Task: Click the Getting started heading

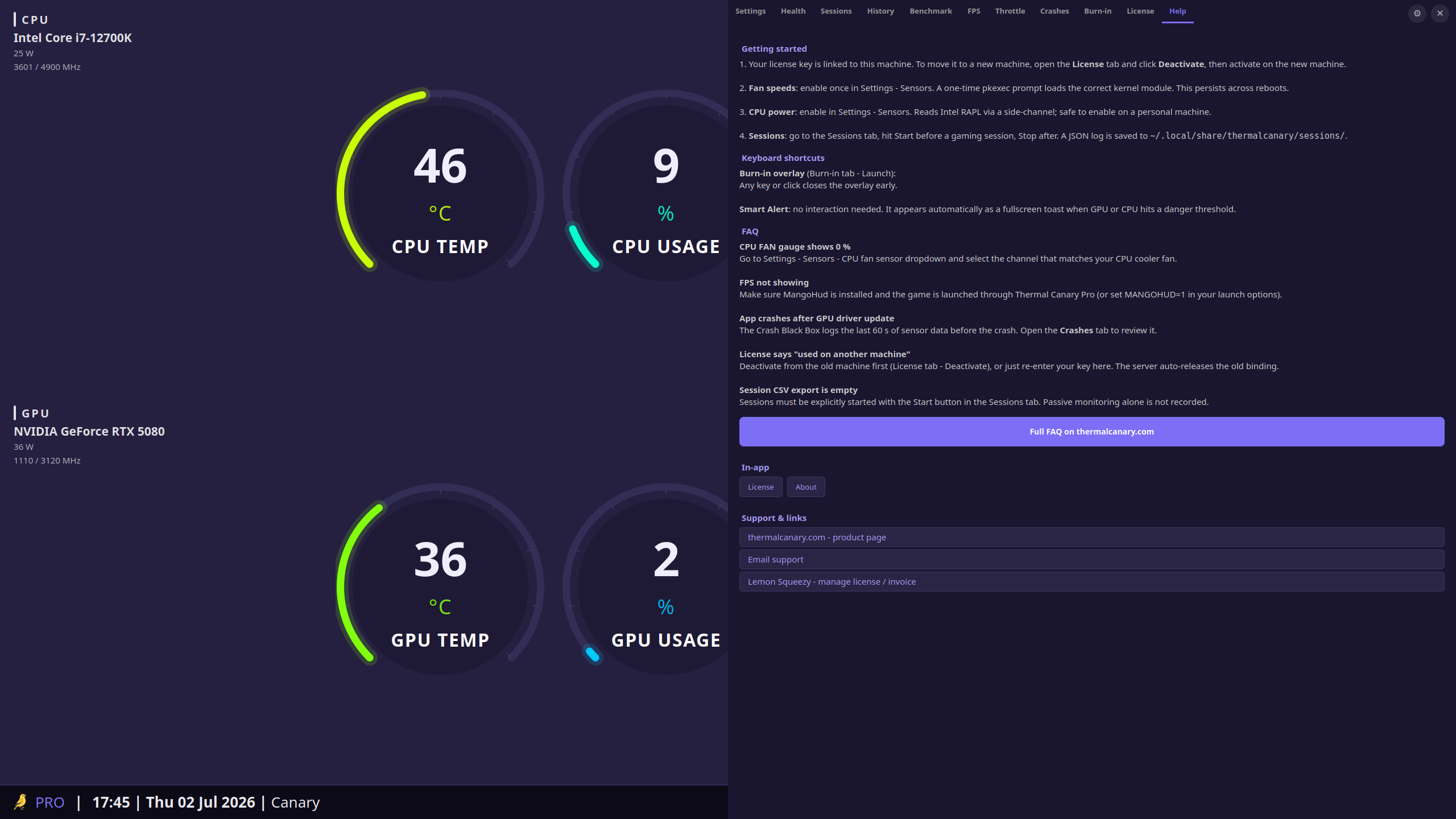Action: point(774,49)
